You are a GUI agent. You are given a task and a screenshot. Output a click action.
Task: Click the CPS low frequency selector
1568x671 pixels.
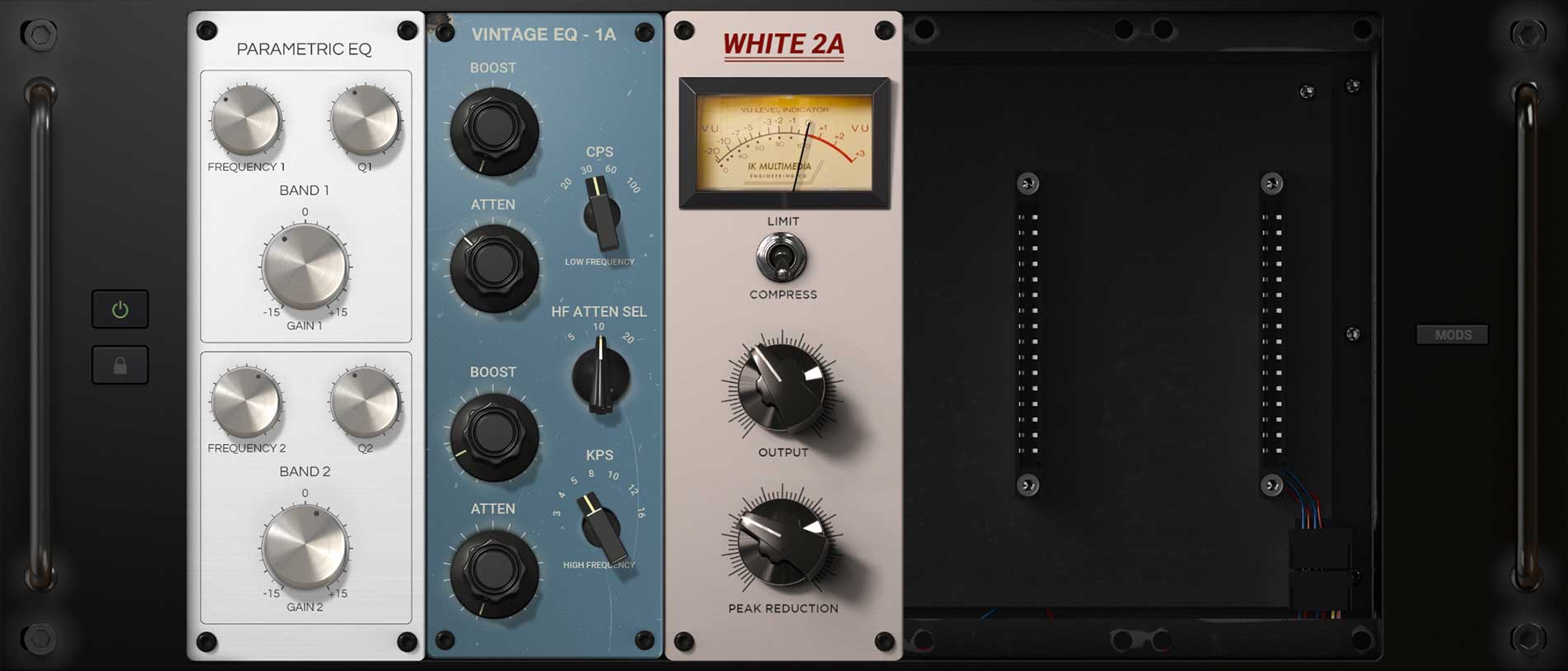(x=602, y=215)
